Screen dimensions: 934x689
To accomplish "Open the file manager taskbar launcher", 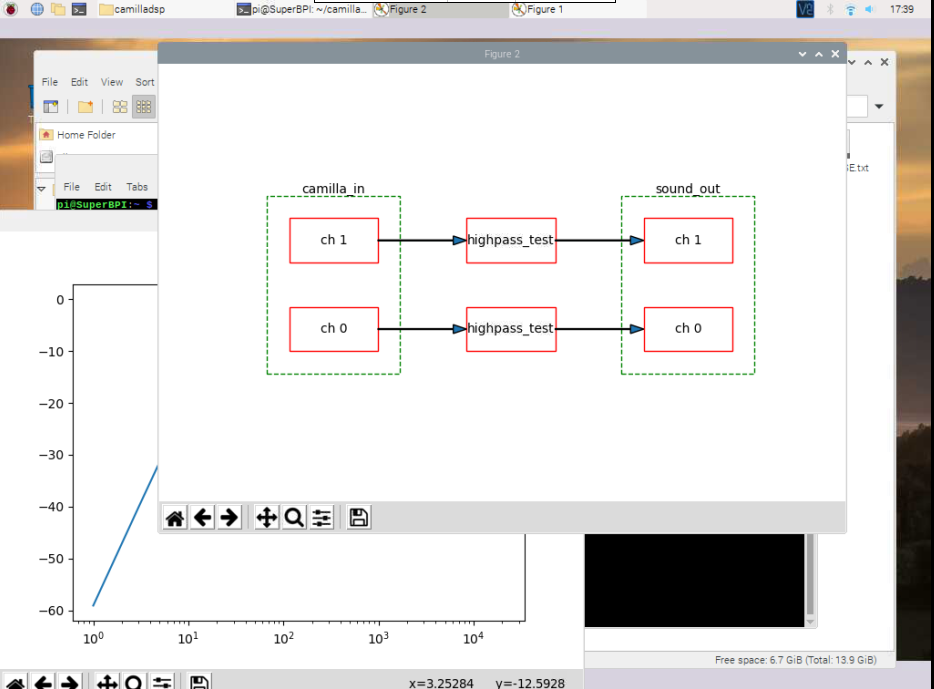I will coord(58,9).
